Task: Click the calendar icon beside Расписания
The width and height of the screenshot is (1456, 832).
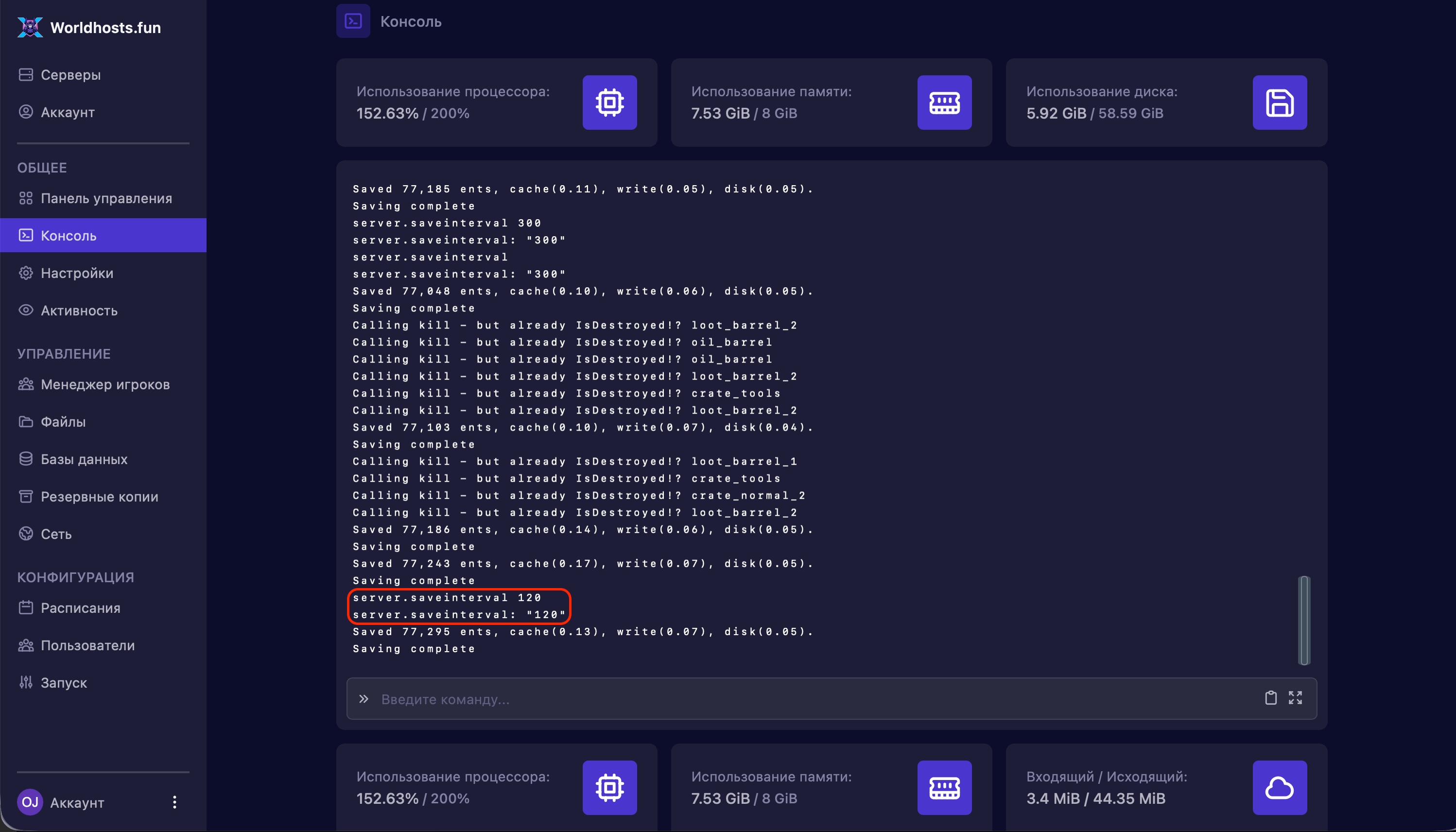Action: pyautogui.click(x=26, y=607)
